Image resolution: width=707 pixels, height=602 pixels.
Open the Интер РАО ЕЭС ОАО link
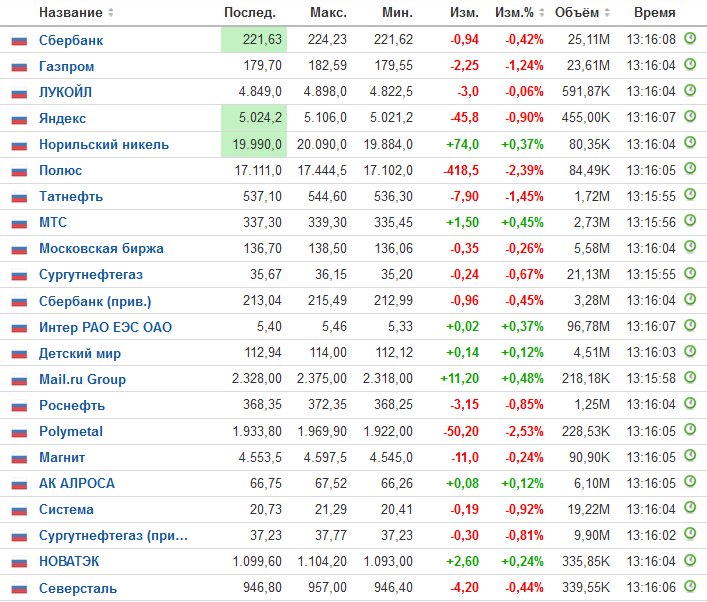106,327
